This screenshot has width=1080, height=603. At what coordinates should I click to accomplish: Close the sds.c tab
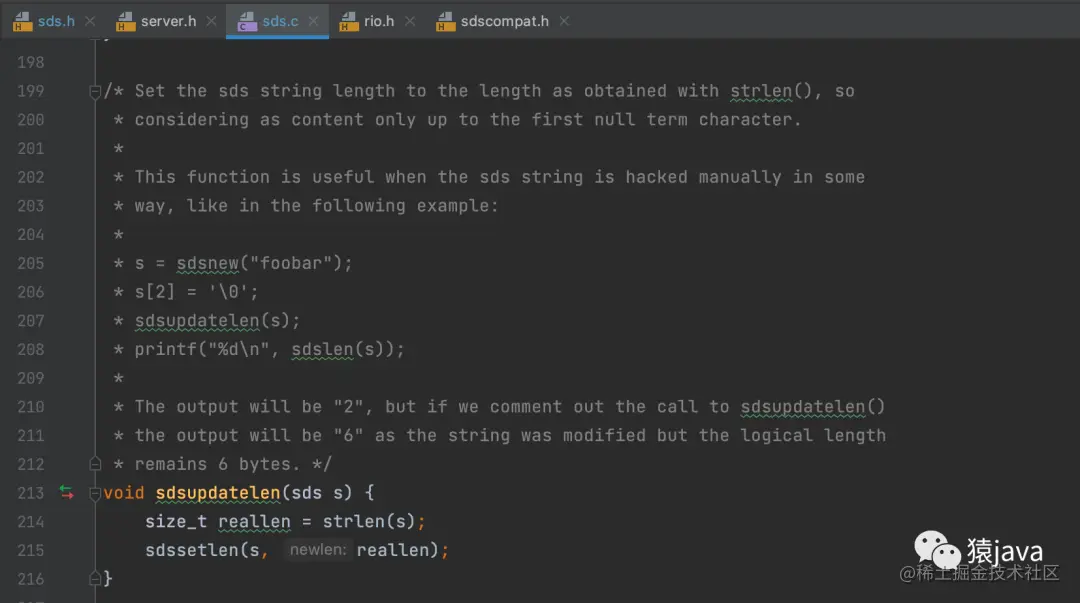click(313, 21)
